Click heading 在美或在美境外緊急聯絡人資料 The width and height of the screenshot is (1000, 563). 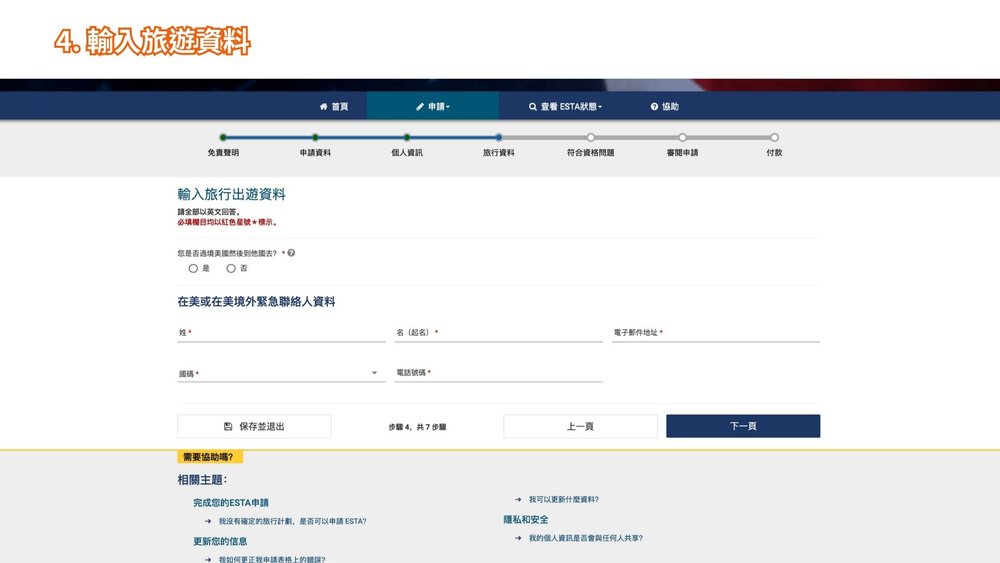point(256,302)
